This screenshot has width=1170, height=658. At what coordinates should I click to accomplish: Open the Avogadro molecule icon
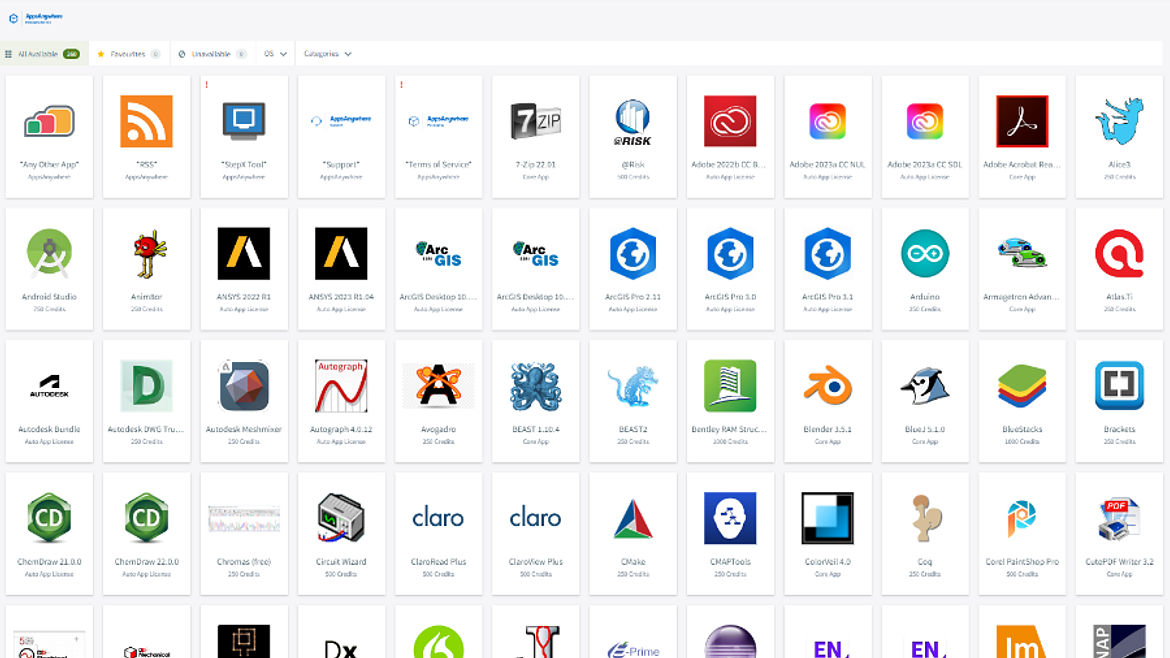438,386
